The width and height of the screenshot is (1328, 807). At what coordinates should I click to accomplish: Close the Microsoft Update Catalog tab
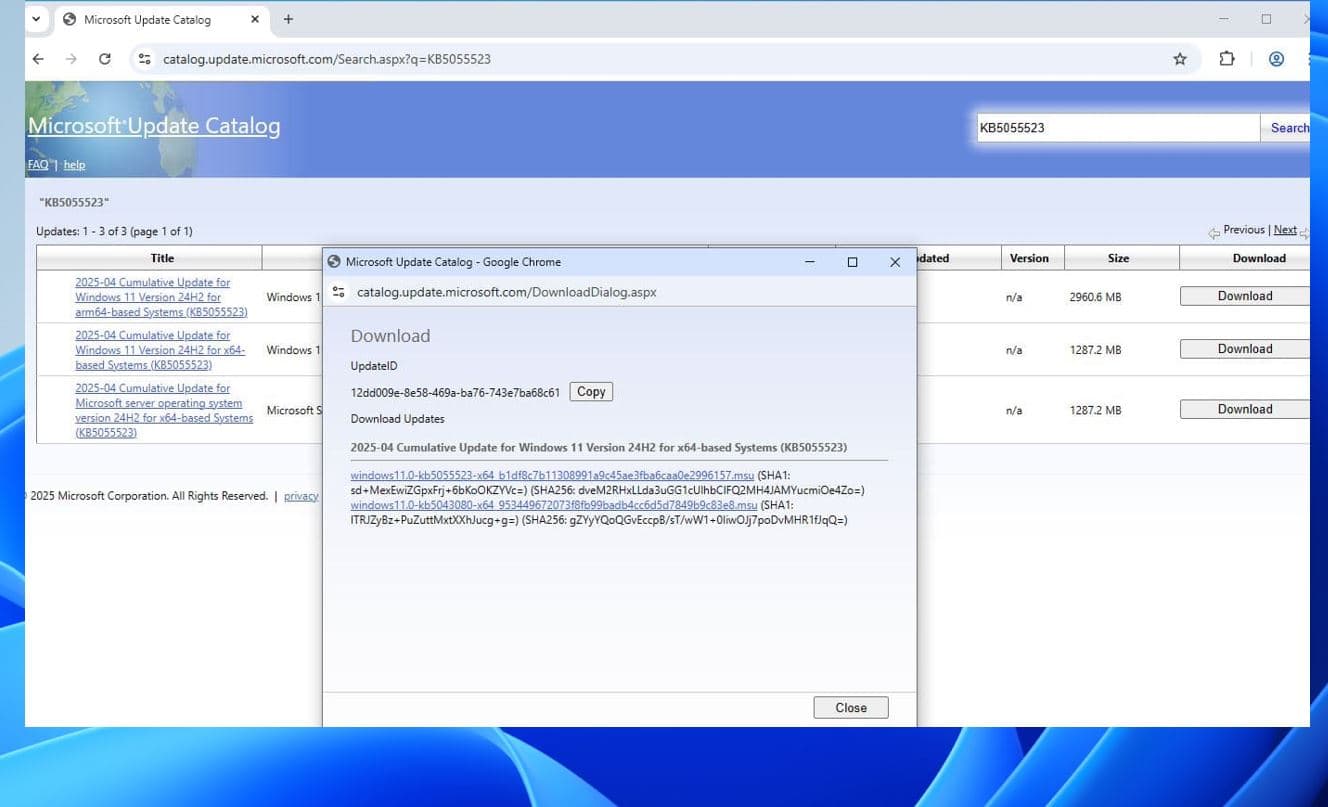click(x=255, y=19)
